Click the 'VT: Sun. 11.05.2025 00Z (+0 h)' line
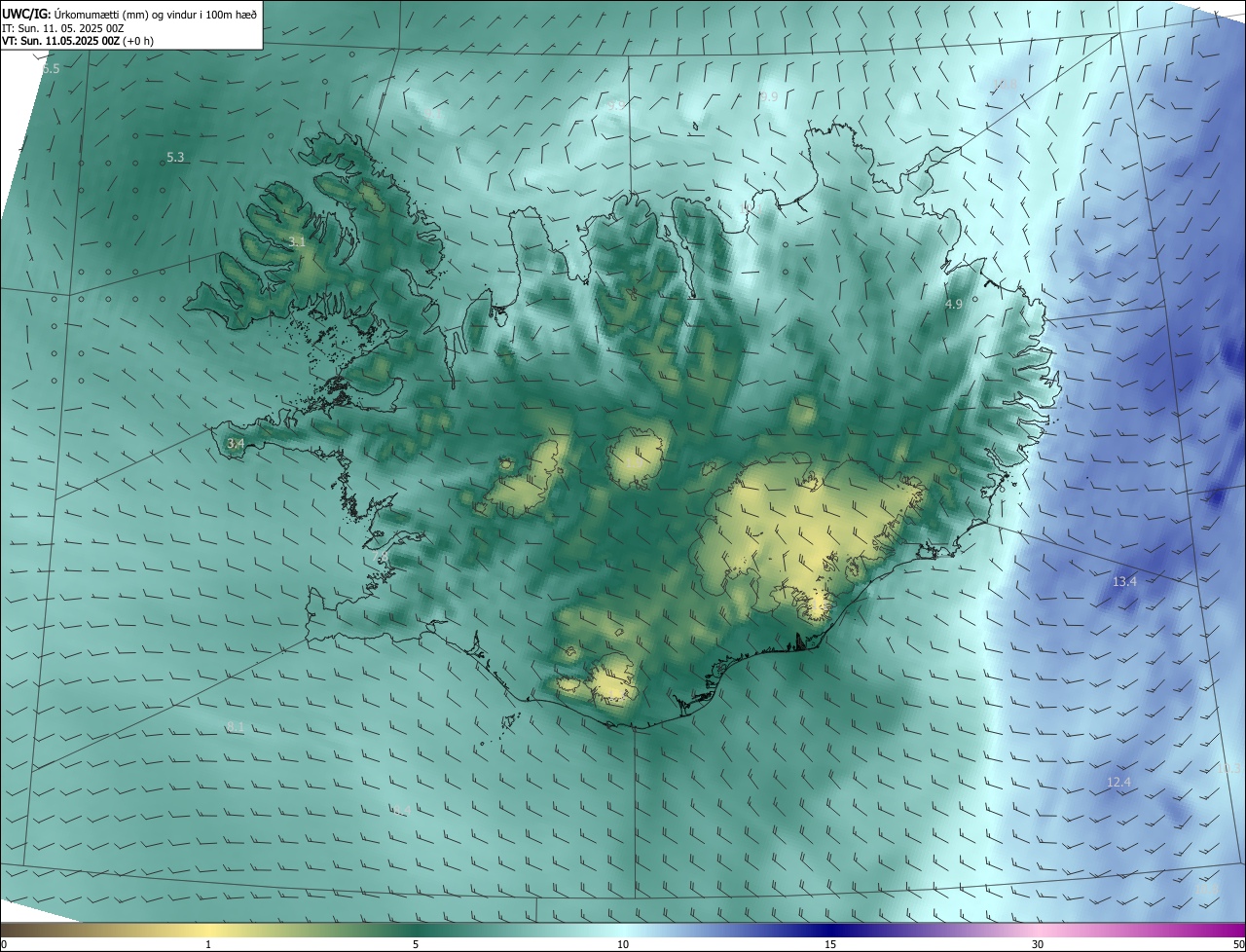 pos(78,41)
